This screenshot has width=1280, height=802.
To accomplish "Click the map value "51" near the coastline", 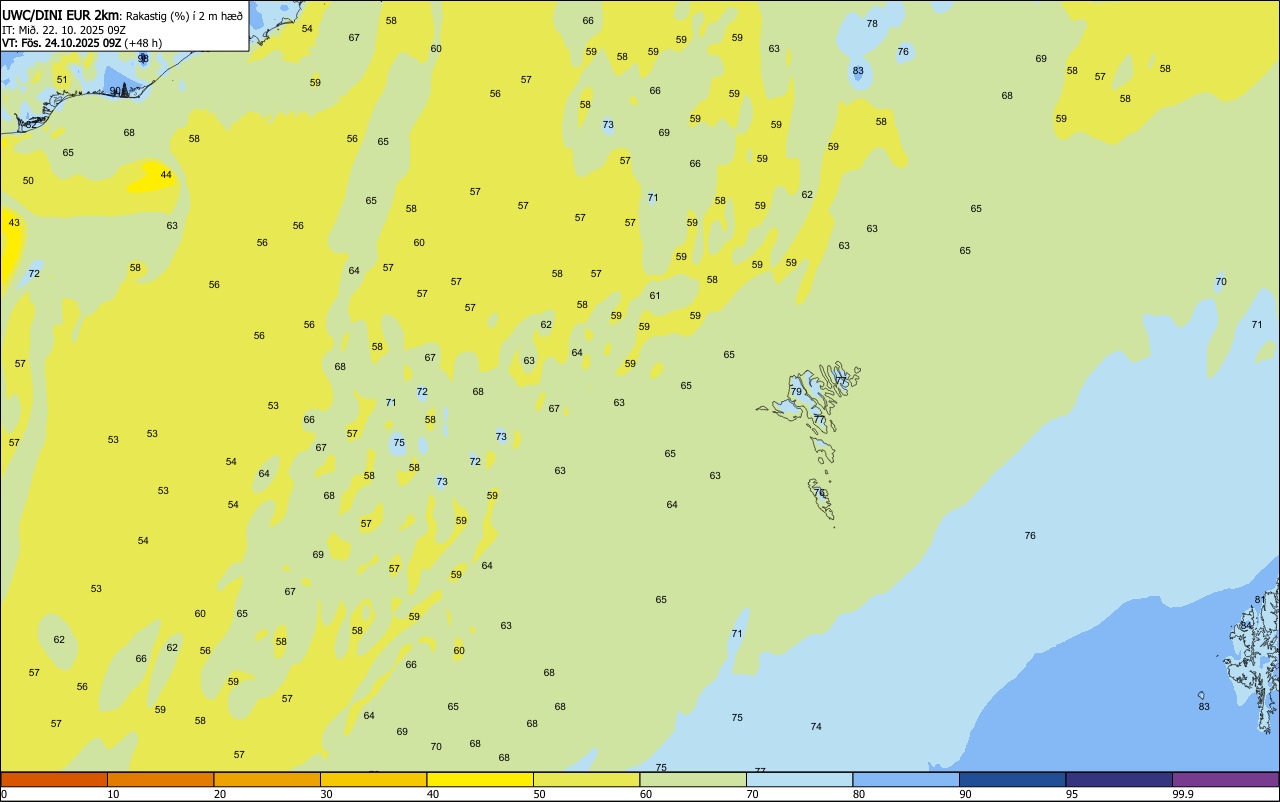I will [x=62, y=80].
